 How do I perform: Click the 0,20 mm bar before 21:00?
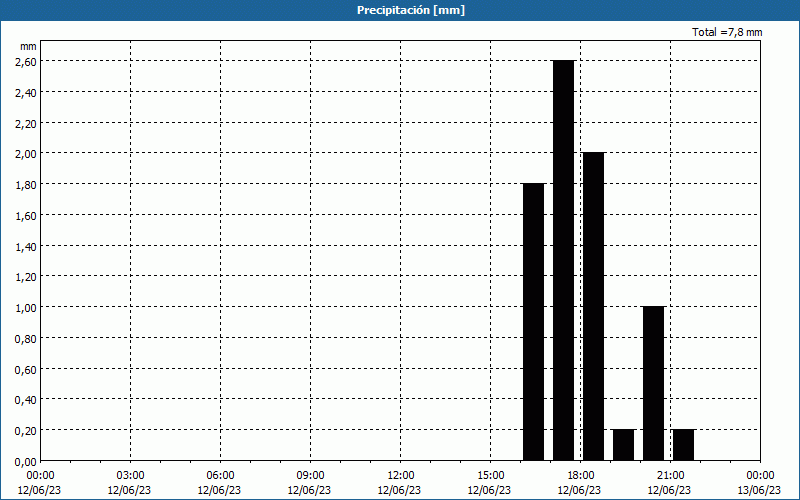[x=623, y=445]
